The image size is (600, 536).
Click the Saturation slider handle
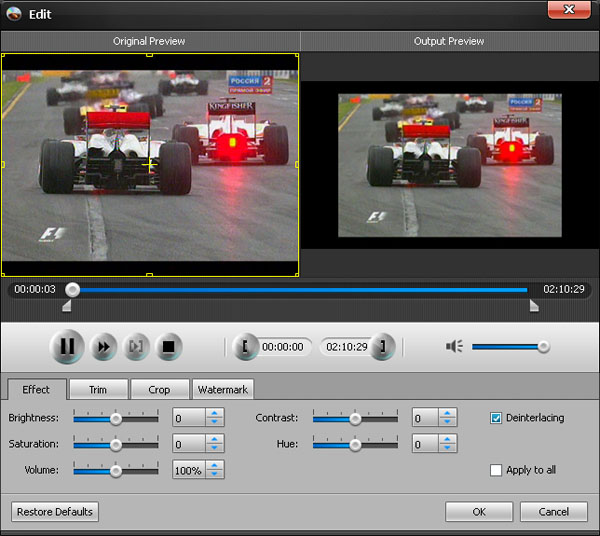click(116, 444)
